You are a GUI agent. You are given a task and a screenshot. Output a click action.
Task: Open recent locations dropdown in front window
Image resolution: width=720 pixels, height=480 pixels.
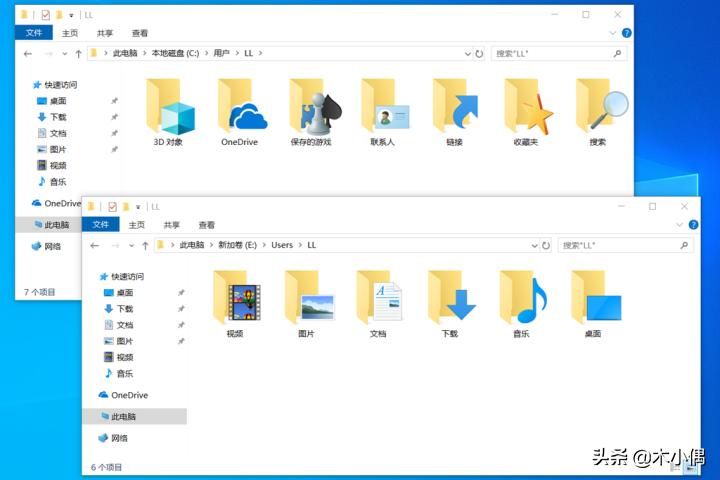[x=131, y=246]
